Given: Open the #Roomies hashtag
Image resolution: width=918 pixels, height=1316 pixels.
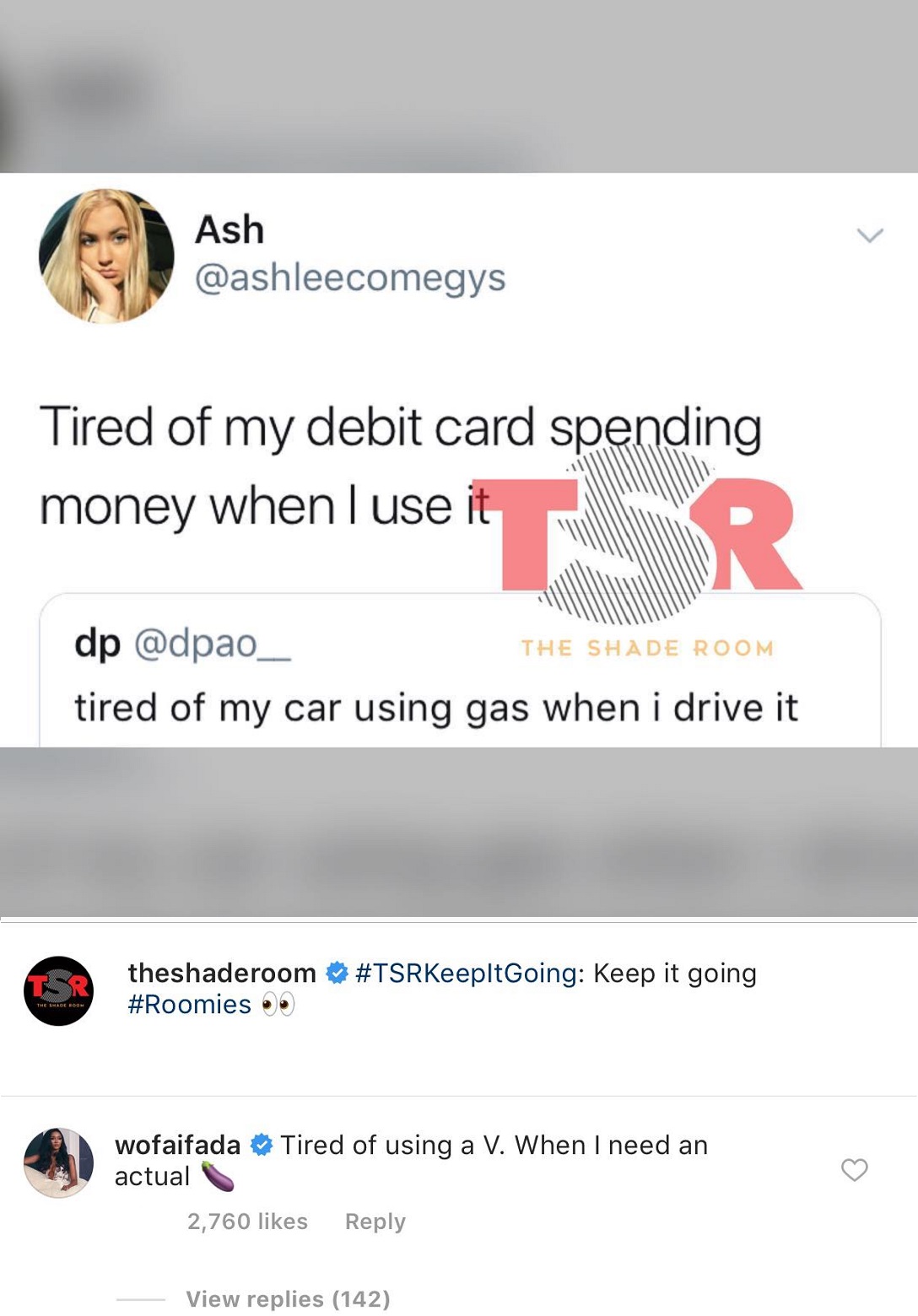Looking at the screenshot, I should point(189,1004).
